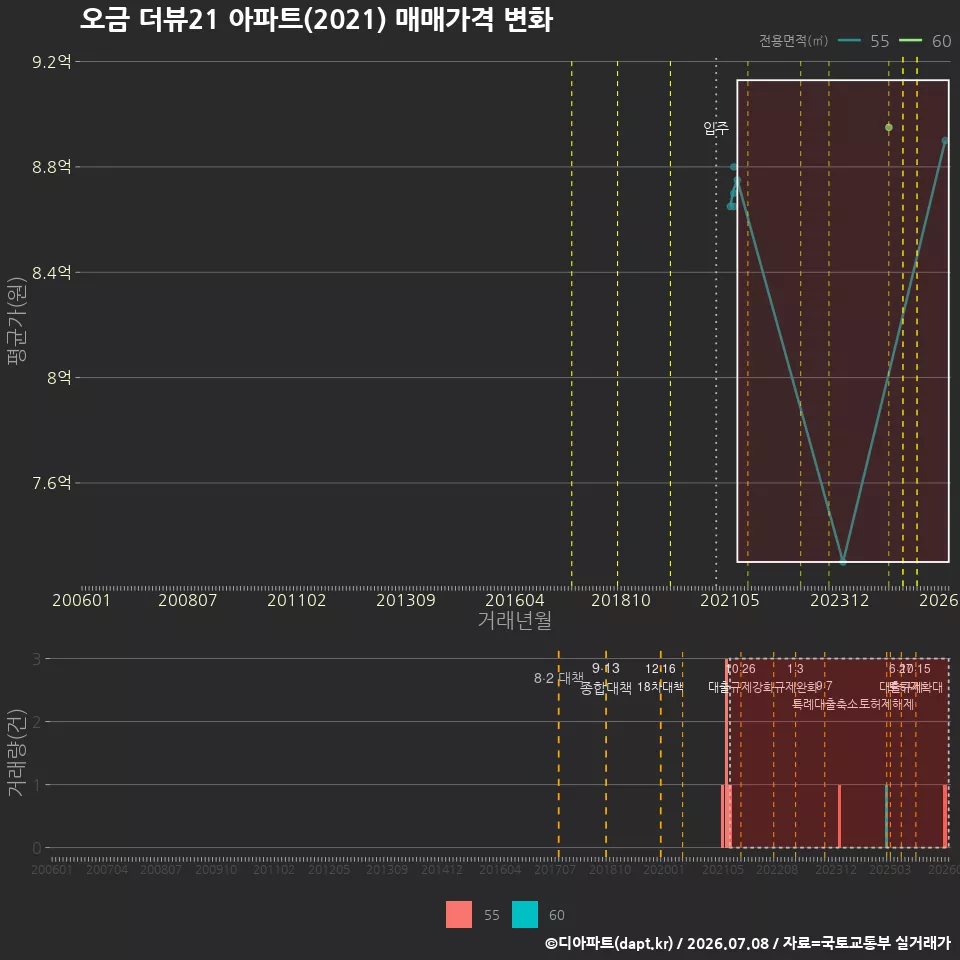Select the green 60 line swatch in top legend
Image resolution: width=960 pixels, height=960 pixels.
(x=910, y=41)
